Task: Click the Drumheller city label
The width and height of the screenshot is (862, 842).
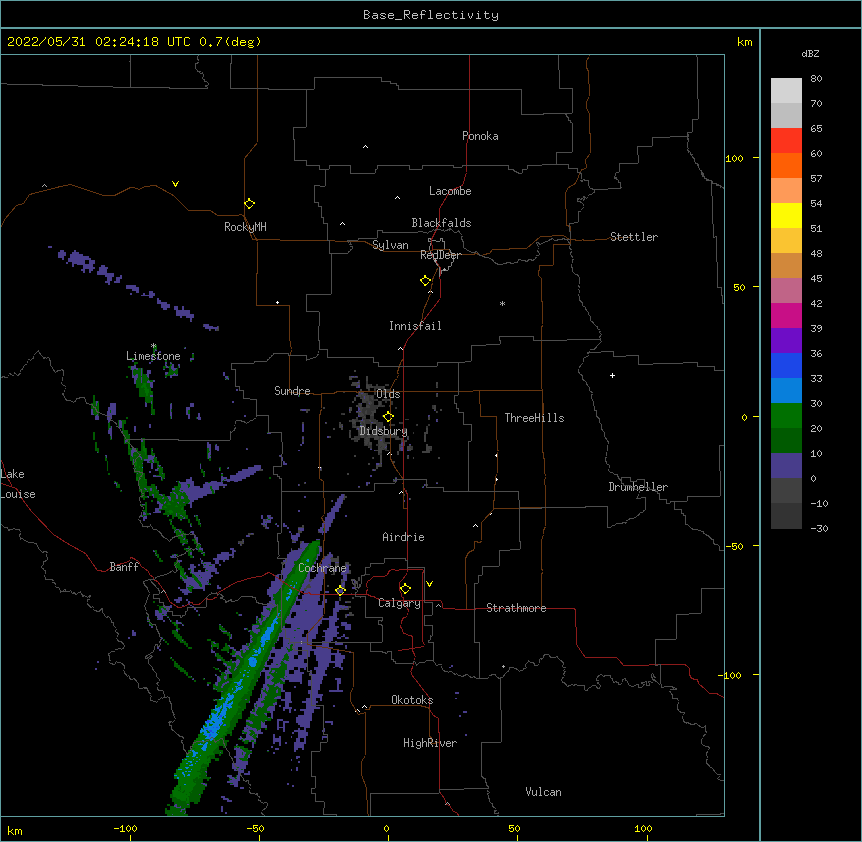Action: 638,487
